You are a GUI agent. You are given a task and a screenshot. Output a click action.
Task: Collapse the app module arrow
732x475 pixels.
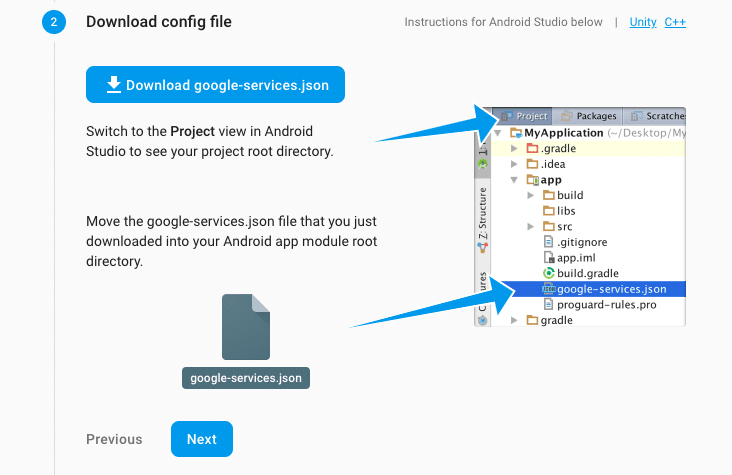(514, 180)
